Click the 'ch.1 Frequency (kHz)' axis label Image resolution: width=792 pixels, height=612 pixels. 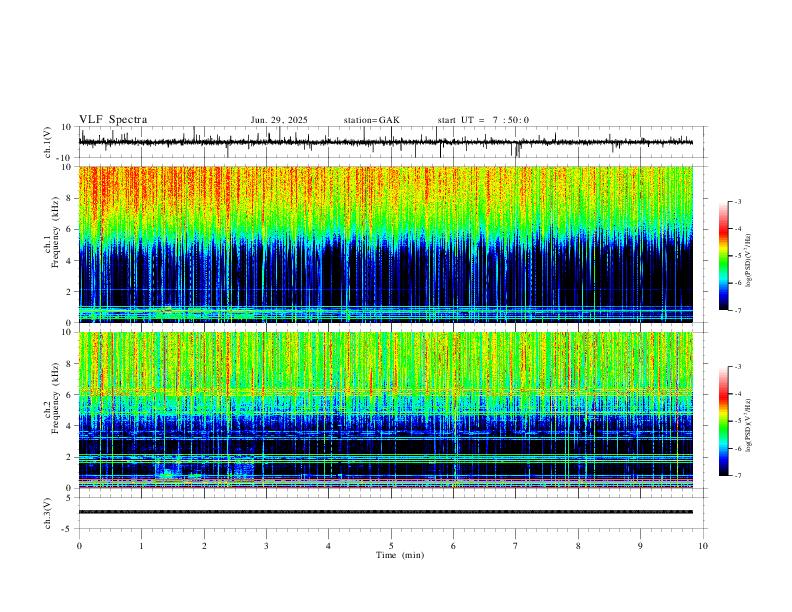(52, 232)
